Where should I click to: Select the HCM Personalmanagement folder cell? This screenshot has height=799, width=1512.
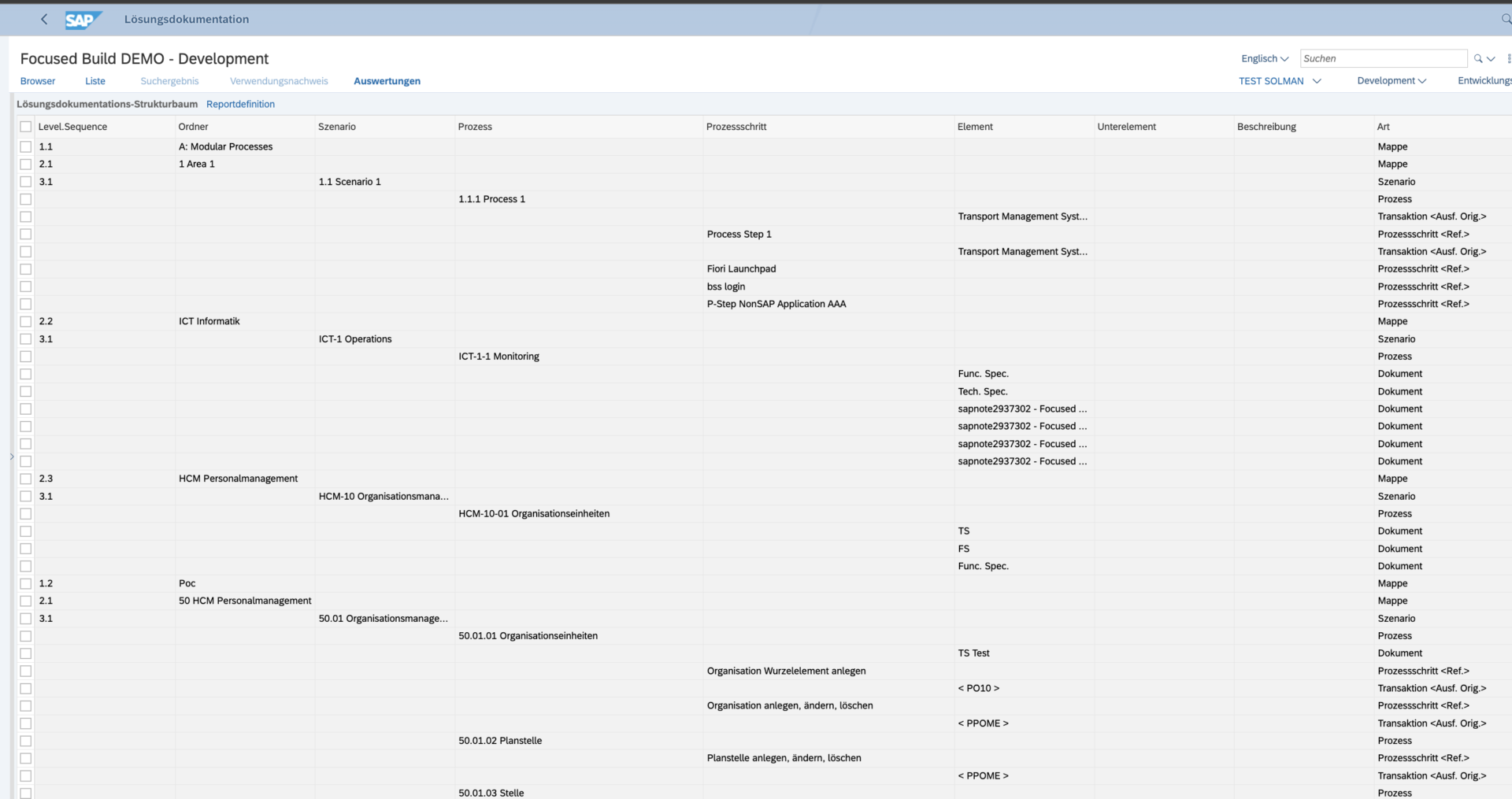click(x=238, y=479)
